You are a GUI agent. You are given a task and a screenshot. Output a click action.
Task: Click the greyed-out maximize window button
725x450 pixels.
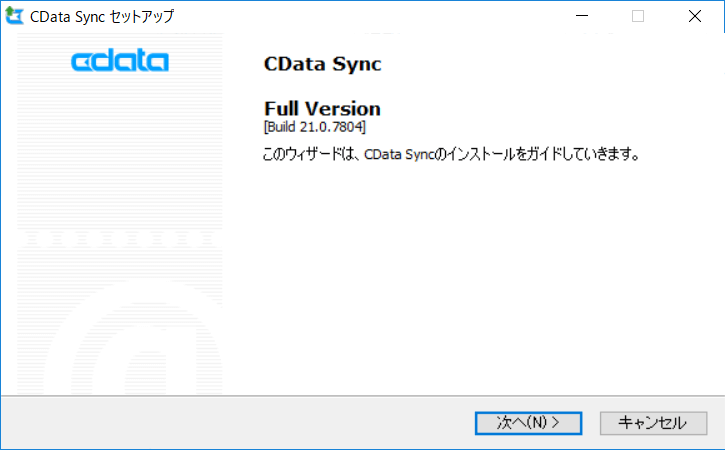pos(638,16)
